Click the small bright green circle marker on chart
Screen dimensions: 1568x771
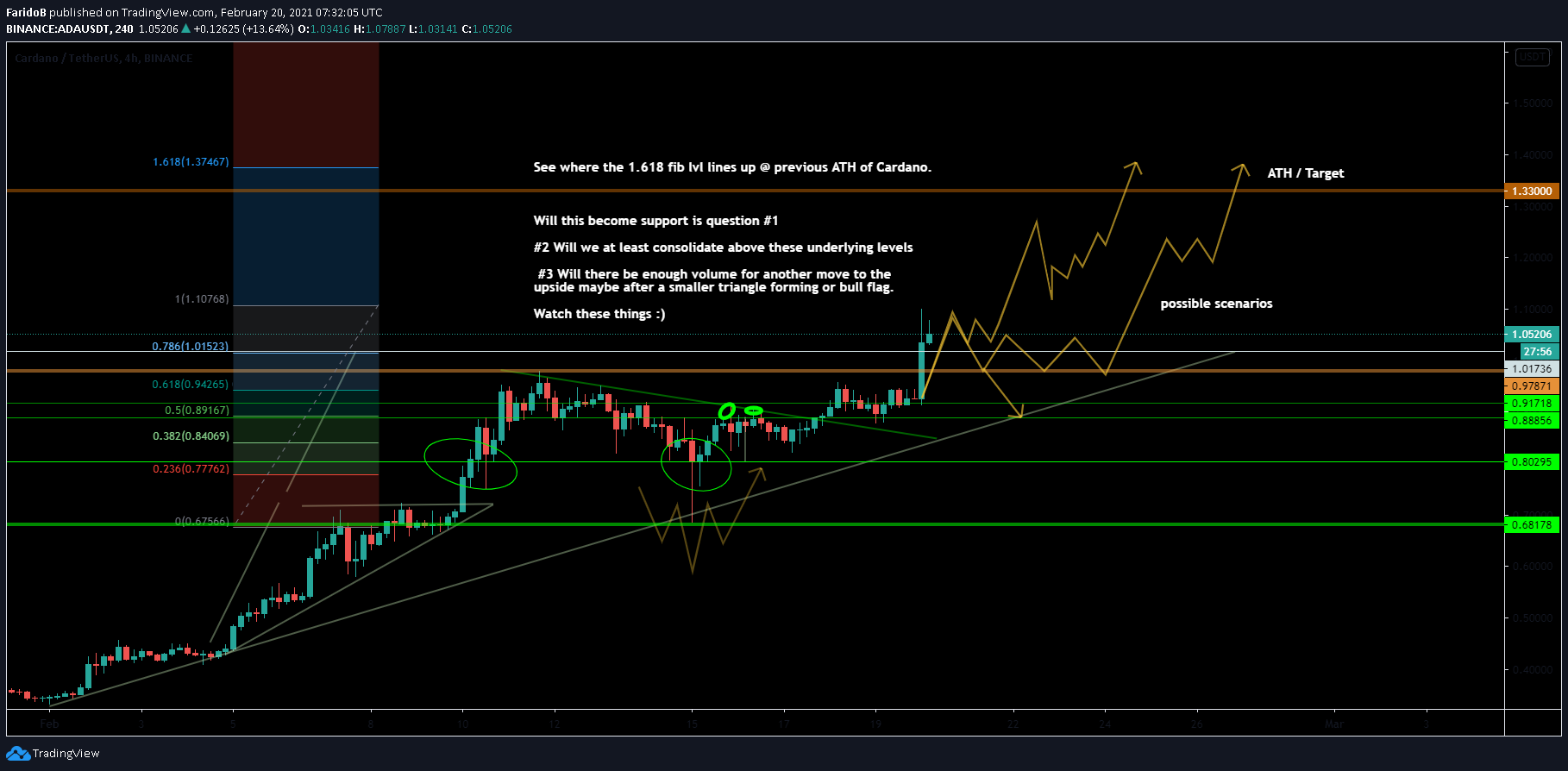coord(727,411)
